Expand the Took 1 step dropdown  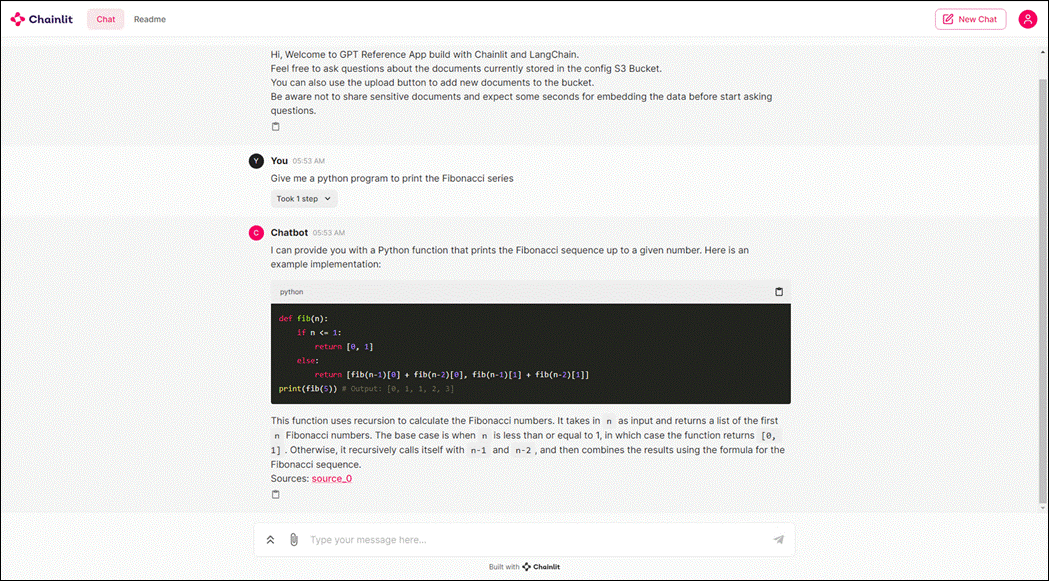[x=304, y=199]
